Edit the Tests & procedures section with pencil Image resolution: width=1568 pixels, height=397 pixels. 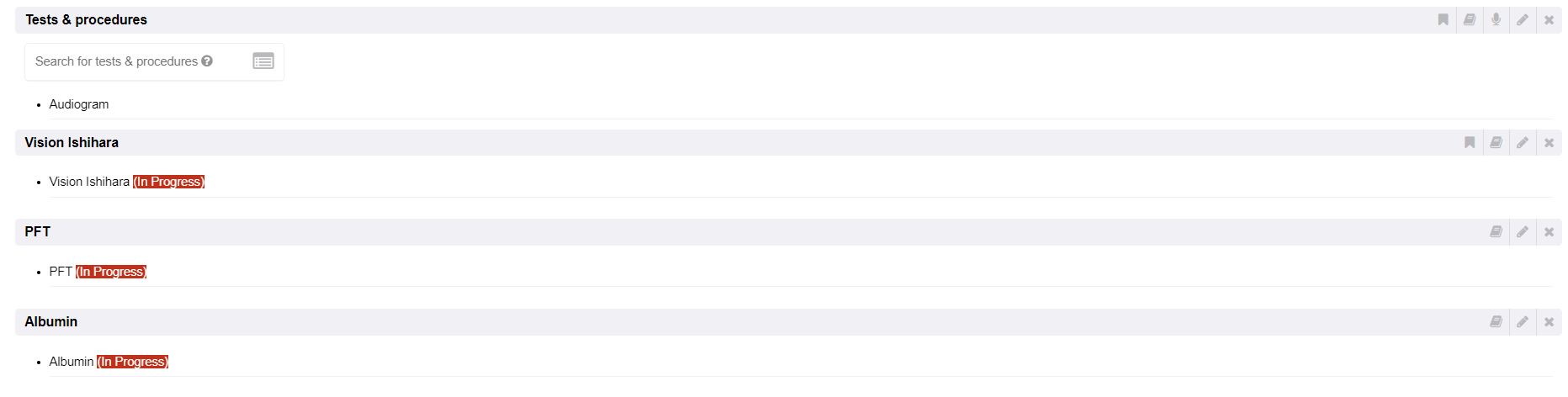tap(1523, 19)
